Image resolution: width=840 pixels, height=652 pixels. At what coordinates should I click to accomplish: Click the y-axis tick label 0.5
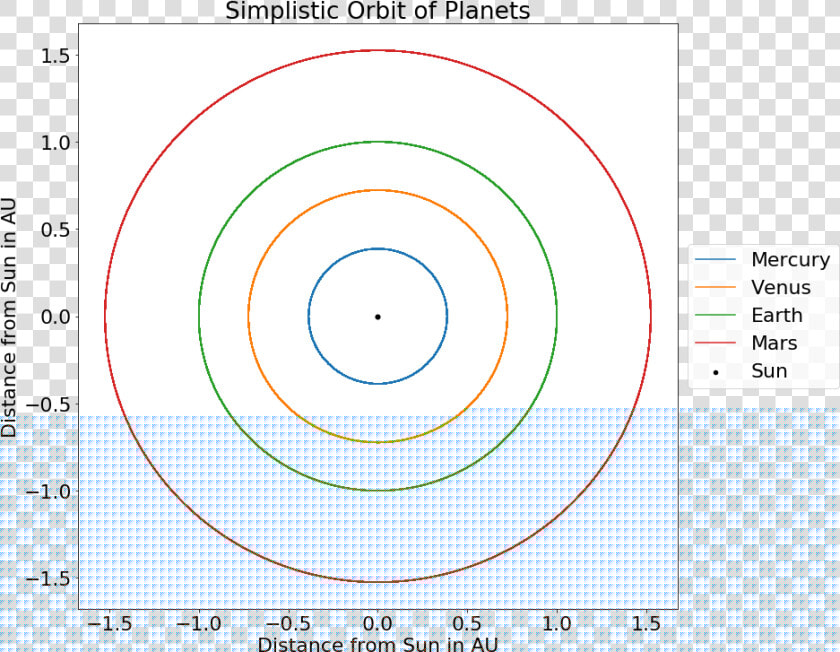(55, 229)
